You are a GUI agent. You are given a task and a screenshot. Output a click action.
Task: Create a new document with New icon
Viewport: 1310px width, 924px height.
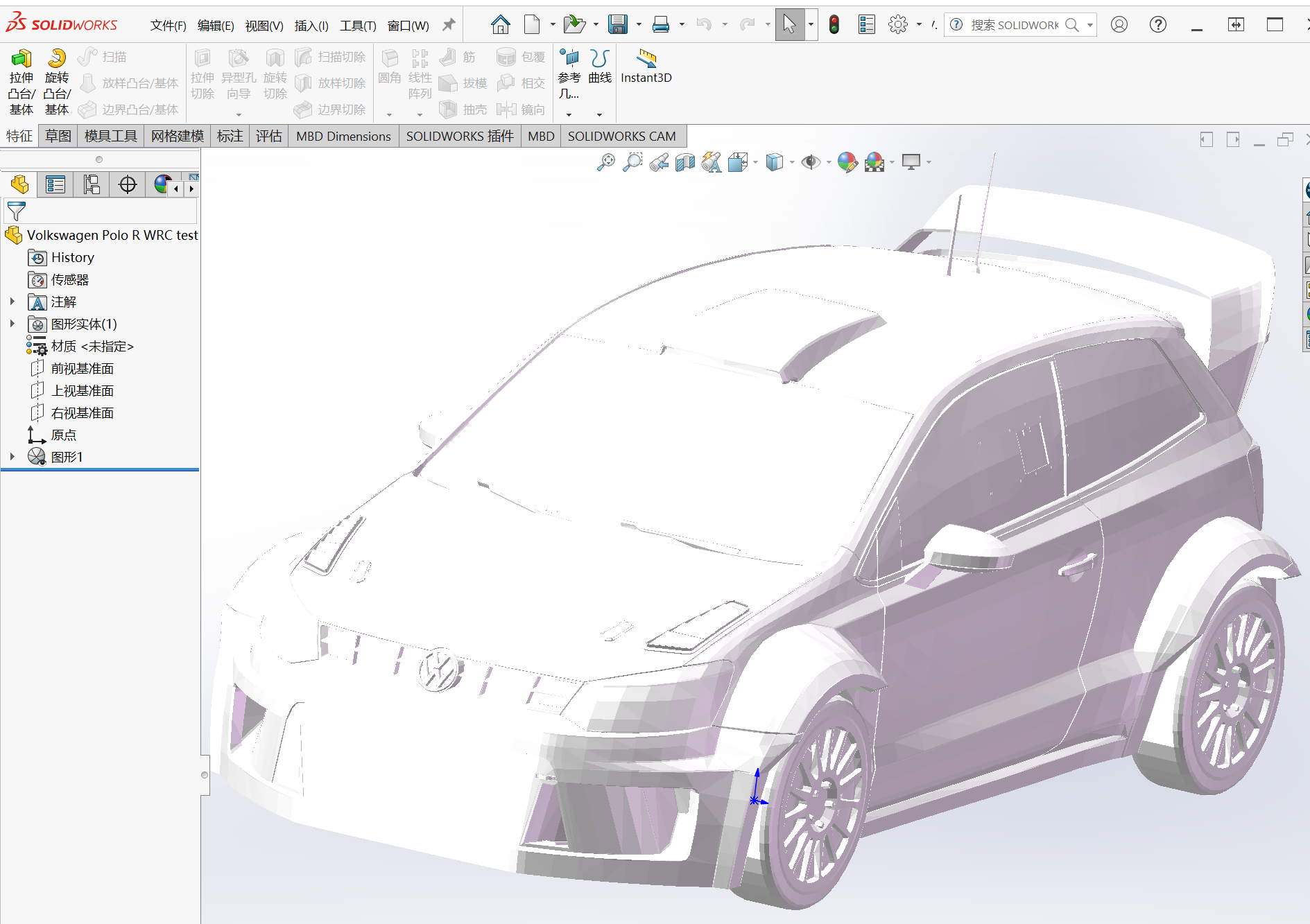coord(532,25)
